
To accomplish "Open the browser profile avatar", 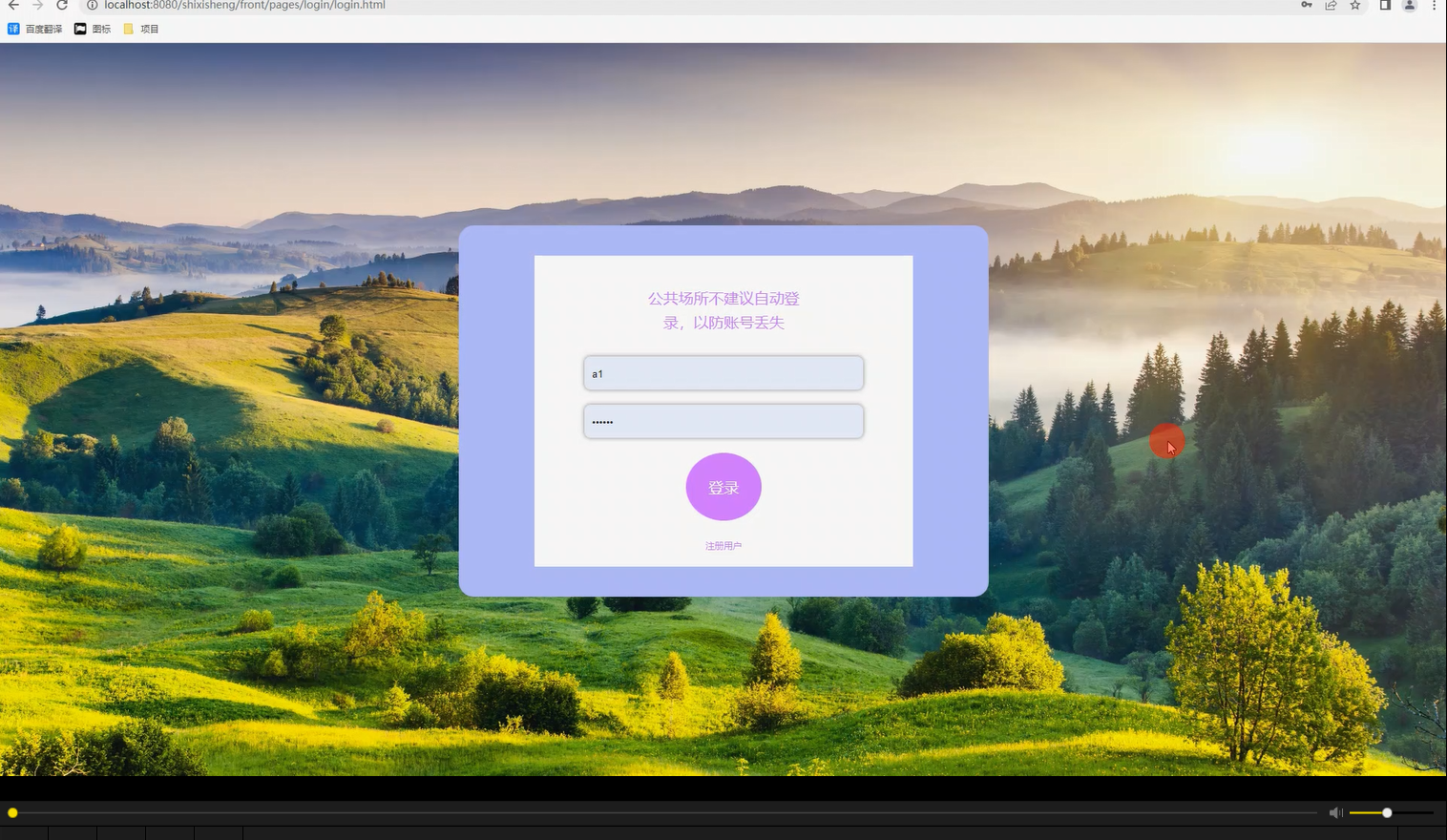I will click(1409, 5).
